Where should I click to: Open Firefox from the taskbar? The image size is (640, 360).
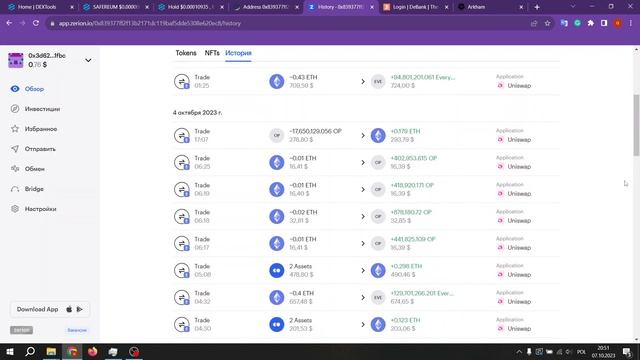pyautogui.click(x=93, y=351)
